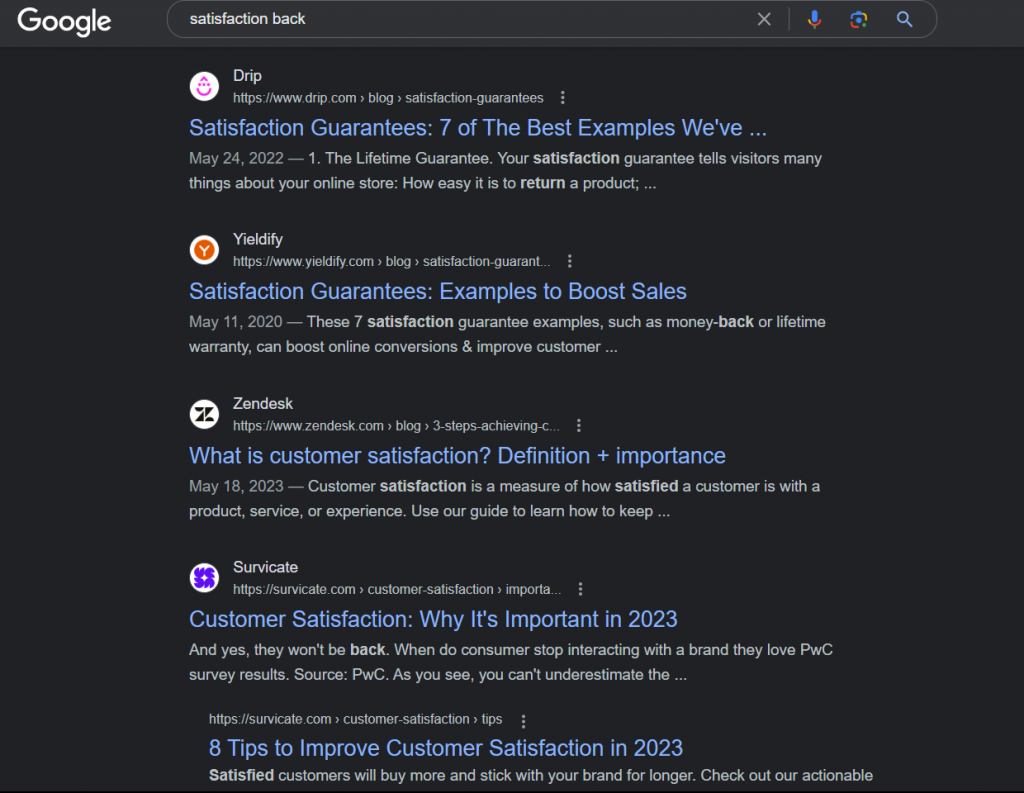The height and width of the screenshot is (793, 1024).
Task: Click the Drip favicon icon
Action: (x=204, y=86)
